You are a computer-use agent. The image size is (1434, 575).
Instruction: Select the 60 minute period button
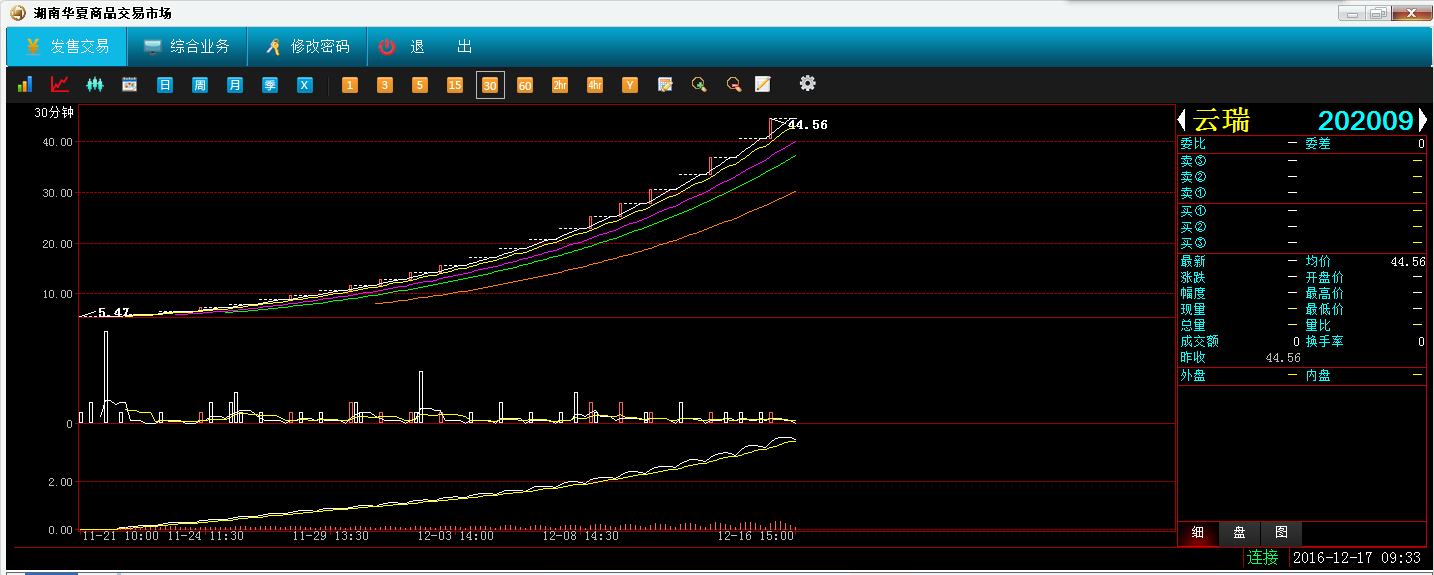tap(524, 85)
